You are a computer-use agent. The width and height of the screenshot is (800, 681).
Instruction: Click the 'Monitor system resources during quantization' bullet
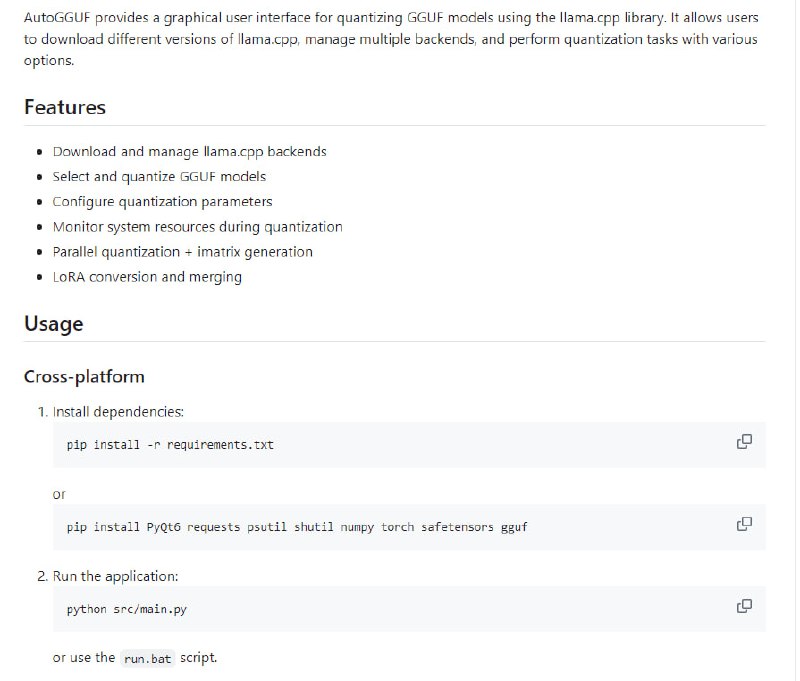197,227
